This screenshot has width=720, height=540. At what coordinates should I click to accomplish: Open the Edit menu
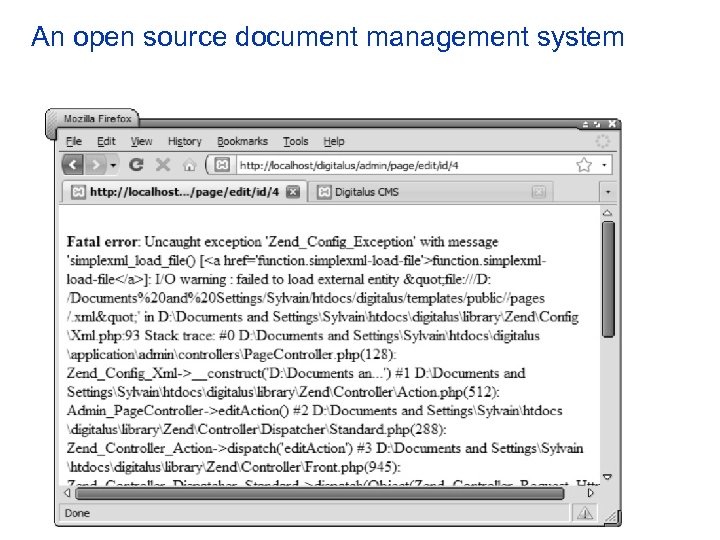coord(106,141)
